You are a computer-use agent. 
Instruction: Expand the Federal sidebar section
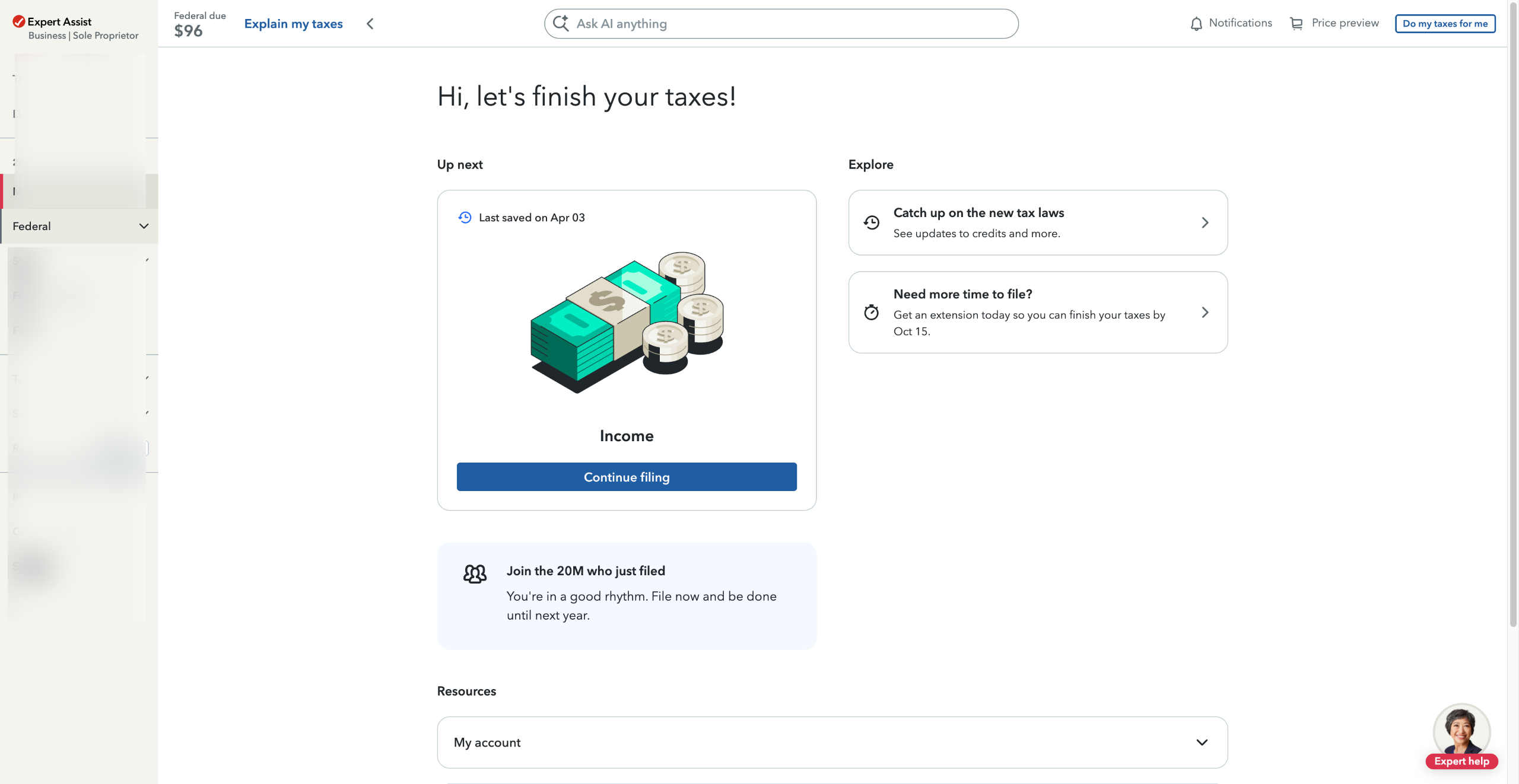[144, 226]
